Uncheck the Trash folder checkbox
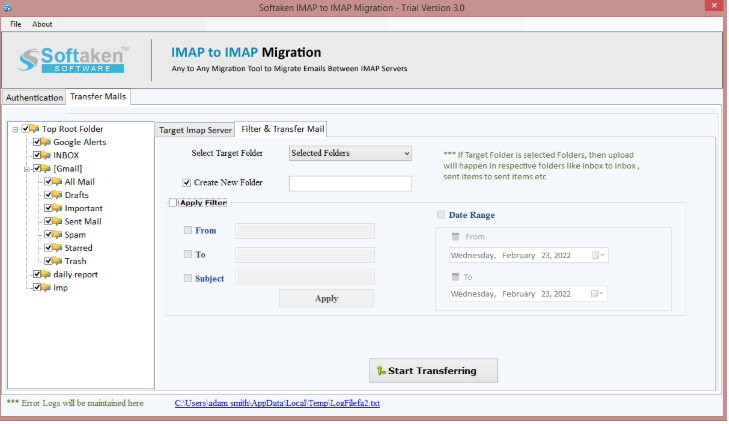Screen dimensions: 729x424 (x=48, y=261)
